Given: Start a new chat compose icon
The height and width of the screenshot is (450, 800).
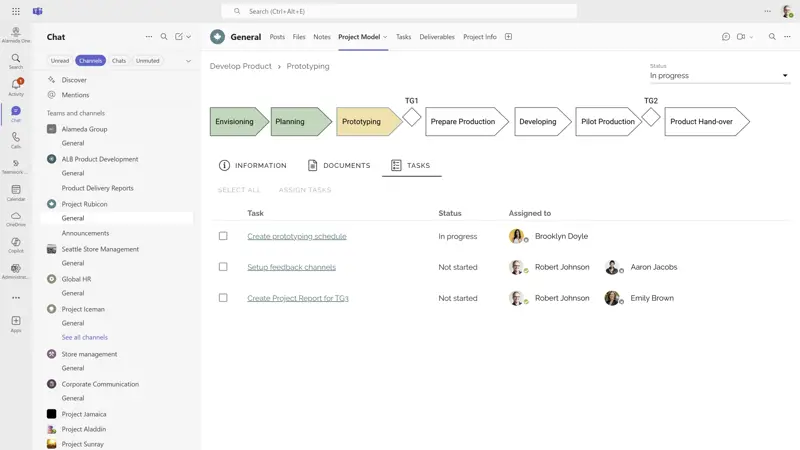Looking at the screenshot, I should (179, 37).
